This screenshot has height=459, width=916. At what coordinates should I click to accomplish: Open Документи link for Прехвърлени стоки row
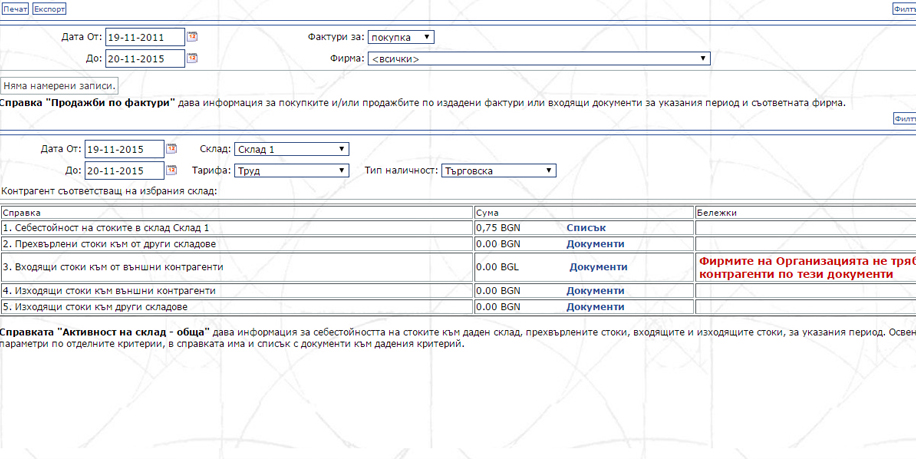click(x=595, y=244)
